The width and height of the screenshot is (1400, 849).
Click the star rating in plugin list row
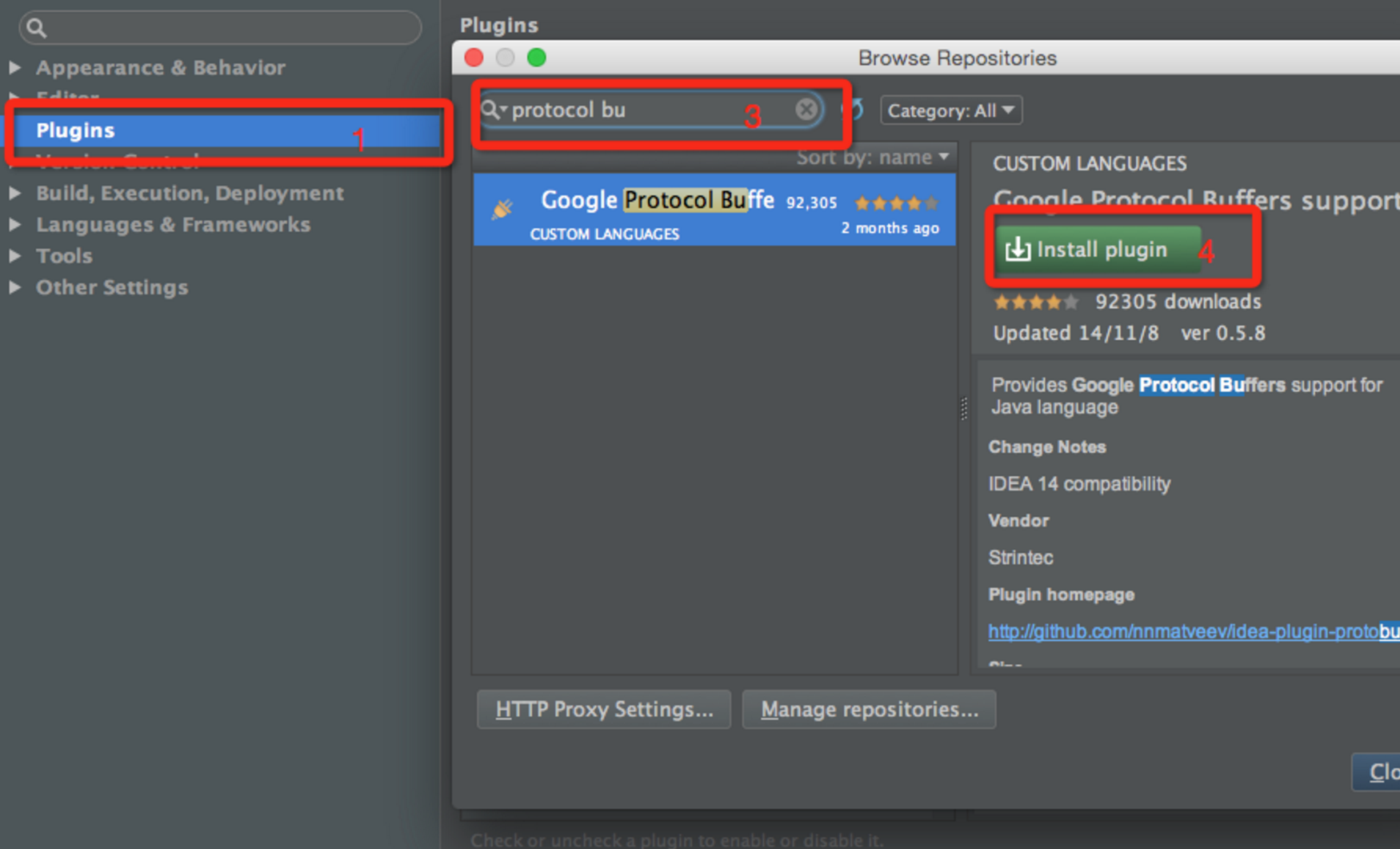coord(896,203)
